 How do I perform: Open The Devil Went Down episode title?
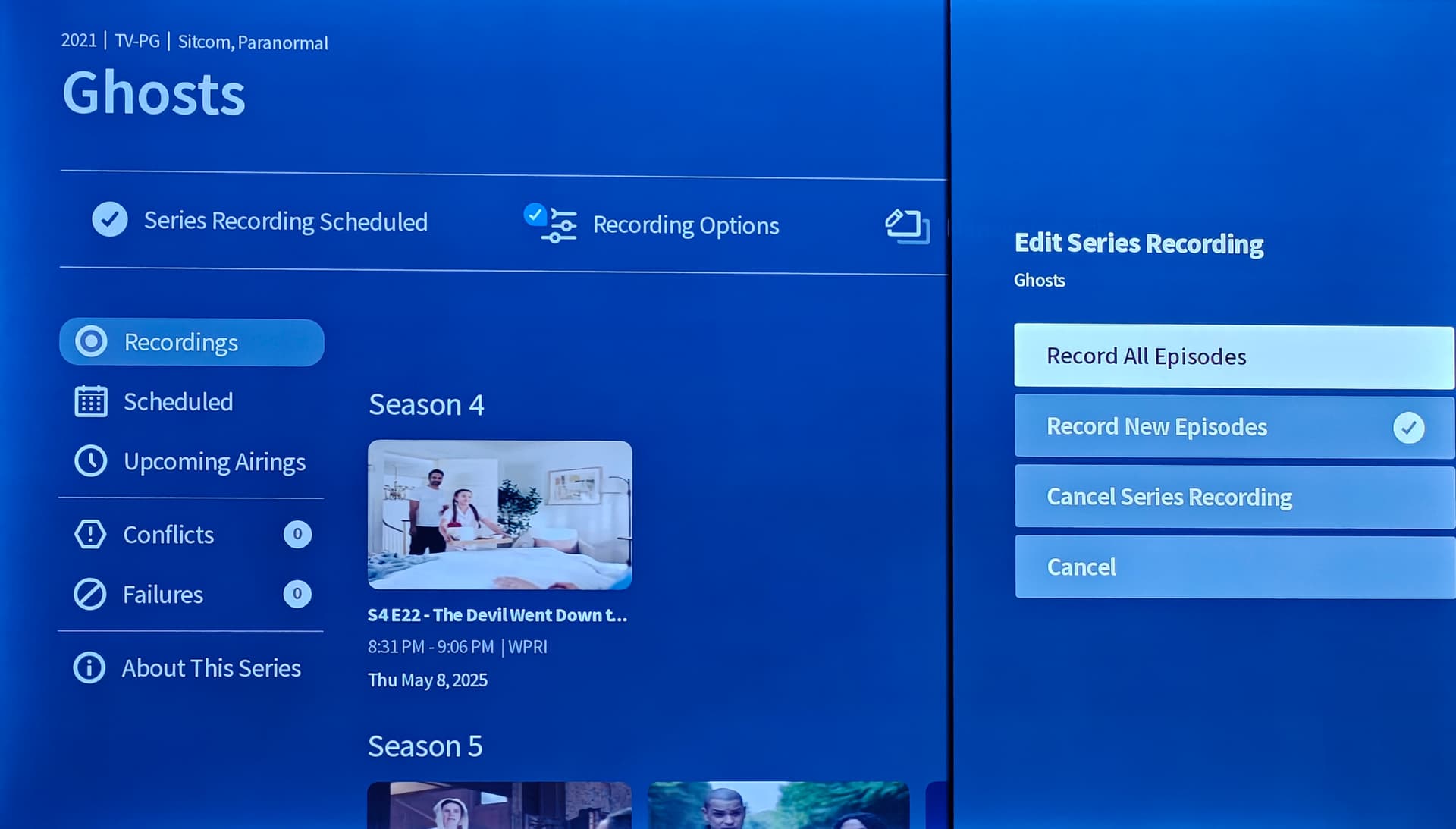(x=497, y=615)
